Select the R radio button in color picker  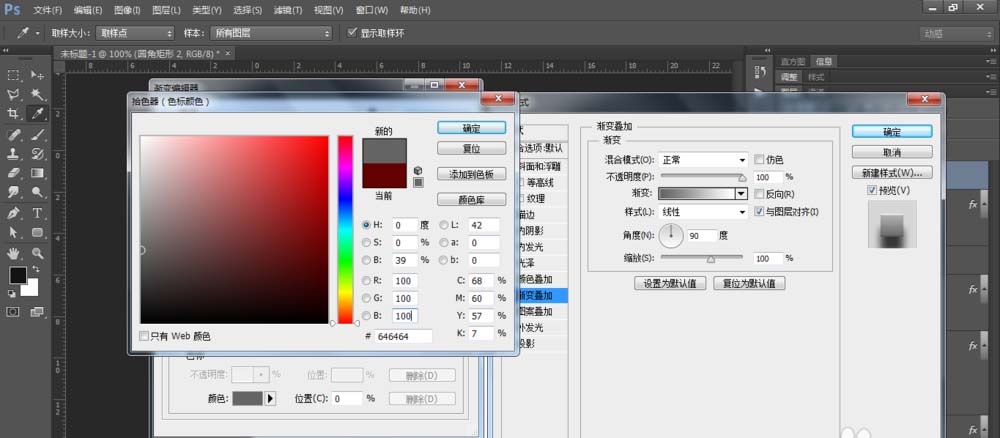[366, 281]
